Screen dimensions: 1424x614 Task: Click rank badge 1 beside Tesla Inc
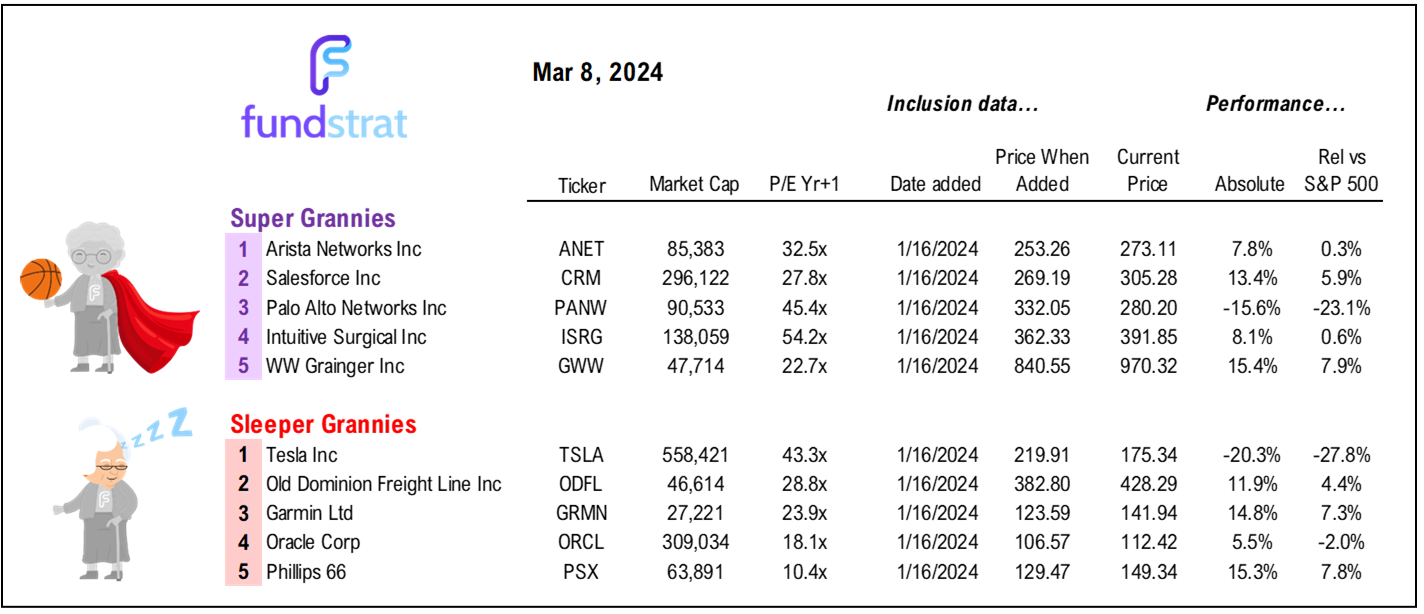point(243,456)
